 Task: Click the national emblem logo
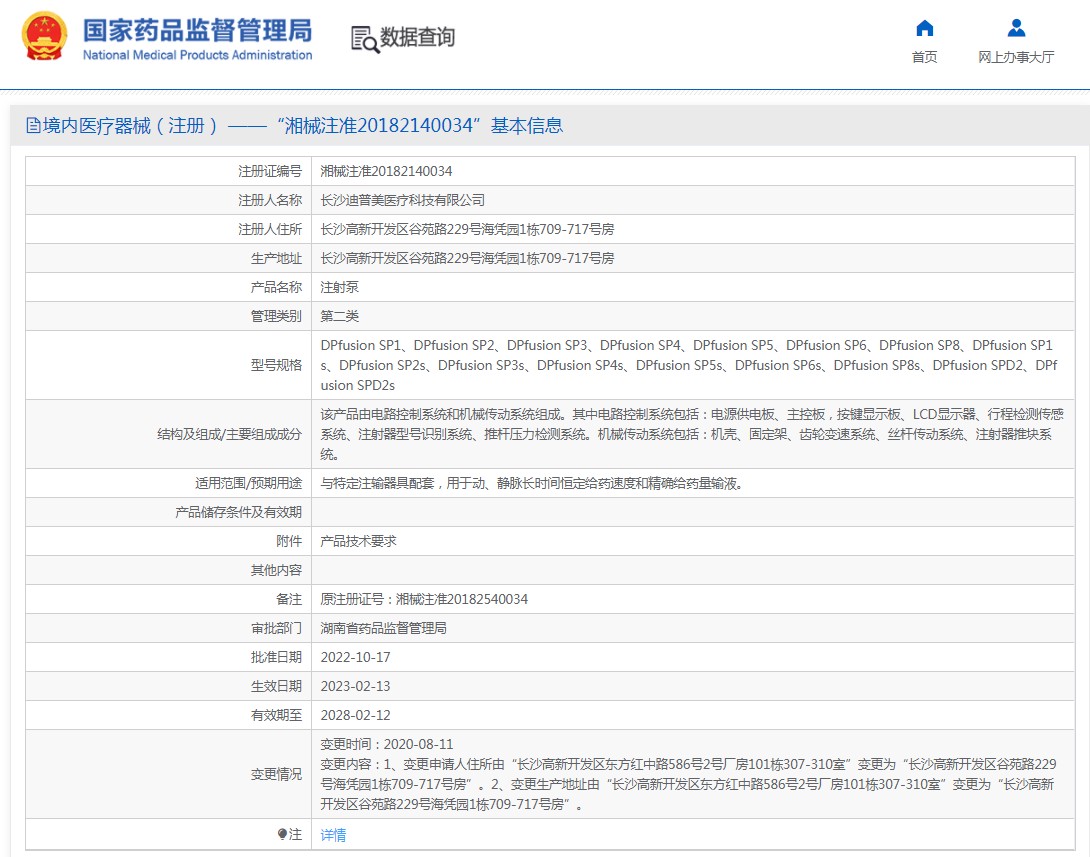coord(45,37)
